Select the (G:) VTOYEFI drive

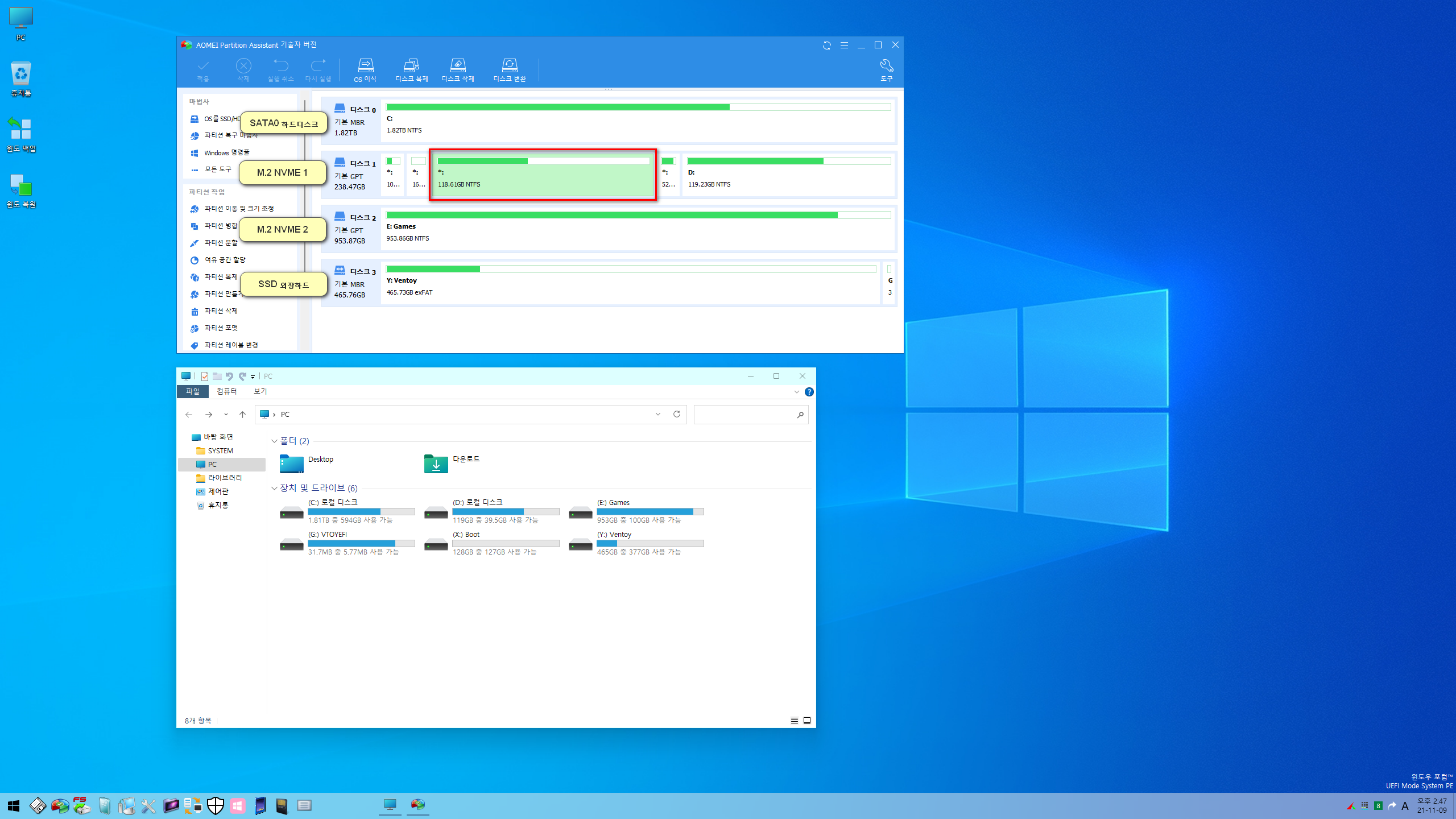coord(348,543)
